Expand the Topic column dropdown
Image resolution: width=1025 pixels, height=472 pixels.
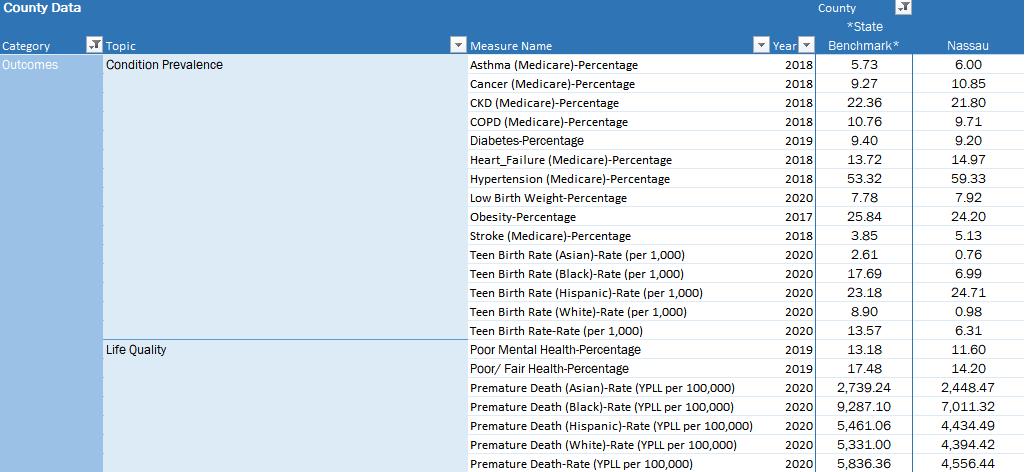(458, 45)
